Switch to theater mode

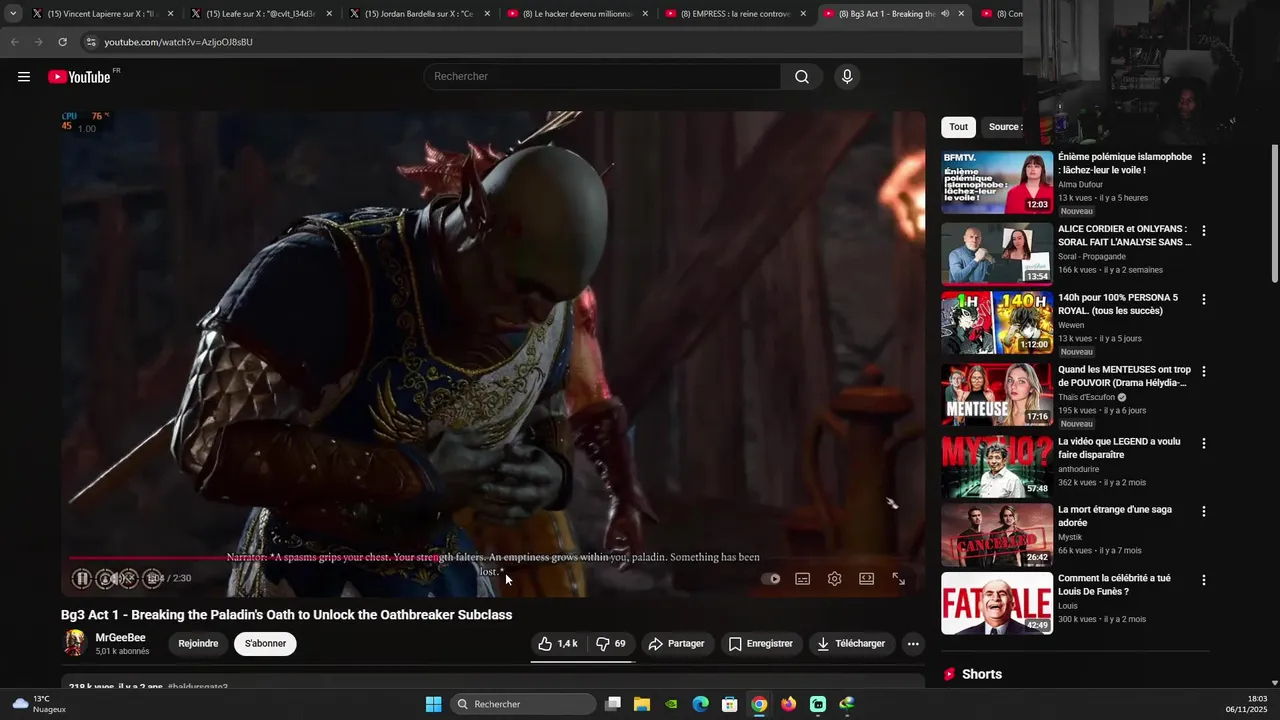coord(867,579)
